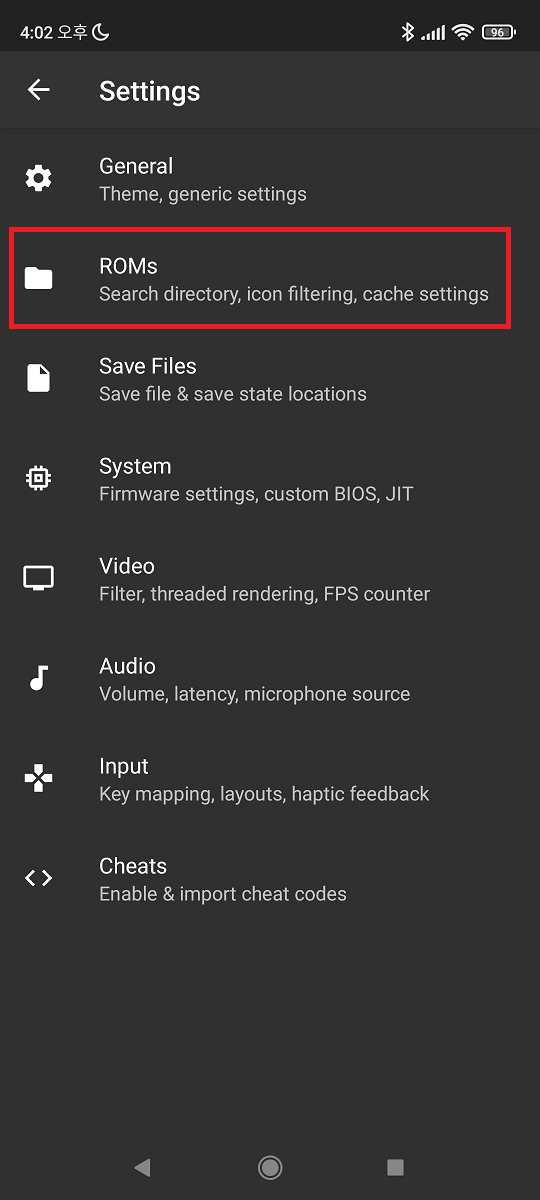Select the folder icon beside ROMs
The image size is (540, 1200).
pos(38,278)
